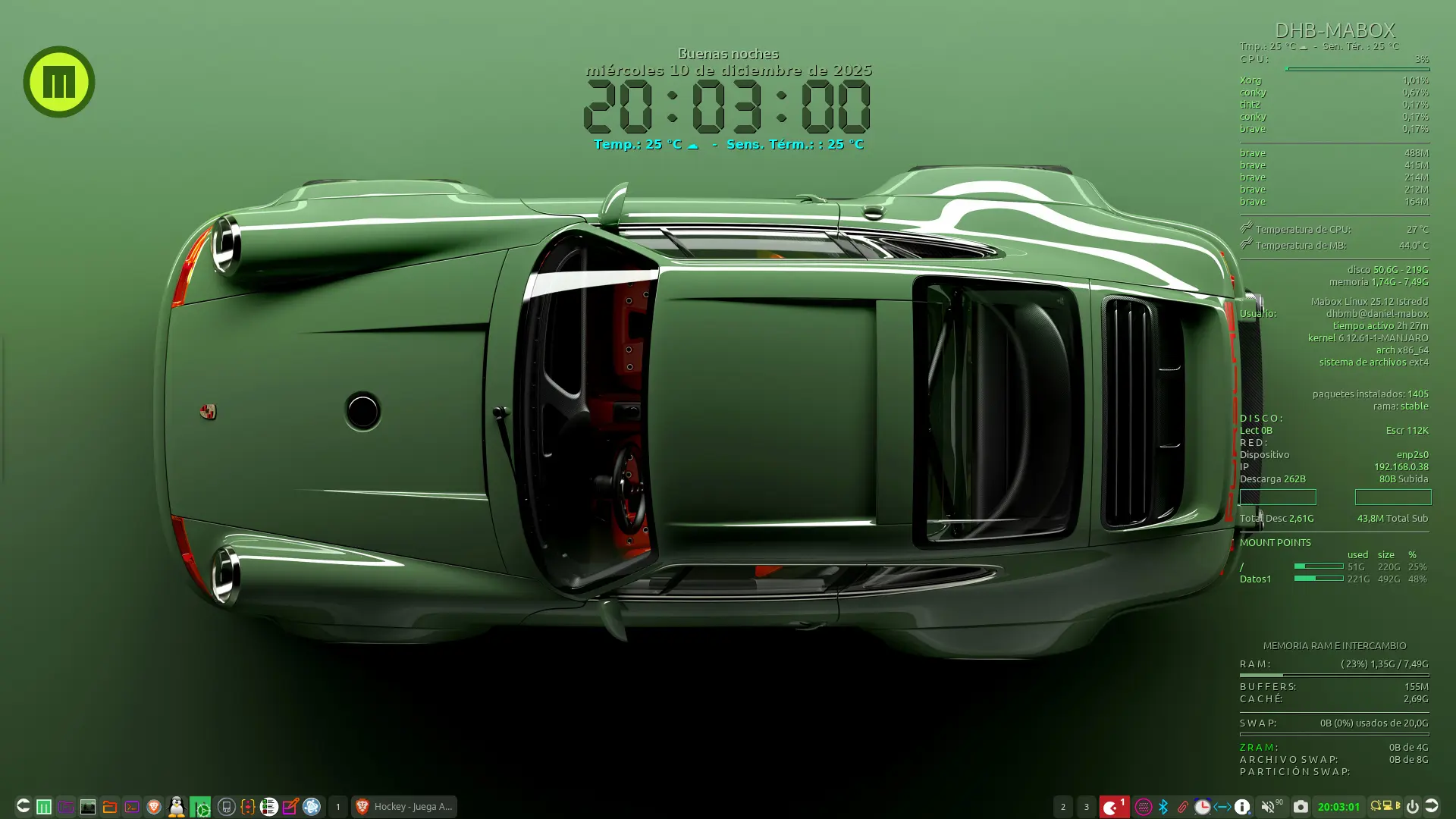
Task: Open the power exit menu
Action: coord(1412,807)
